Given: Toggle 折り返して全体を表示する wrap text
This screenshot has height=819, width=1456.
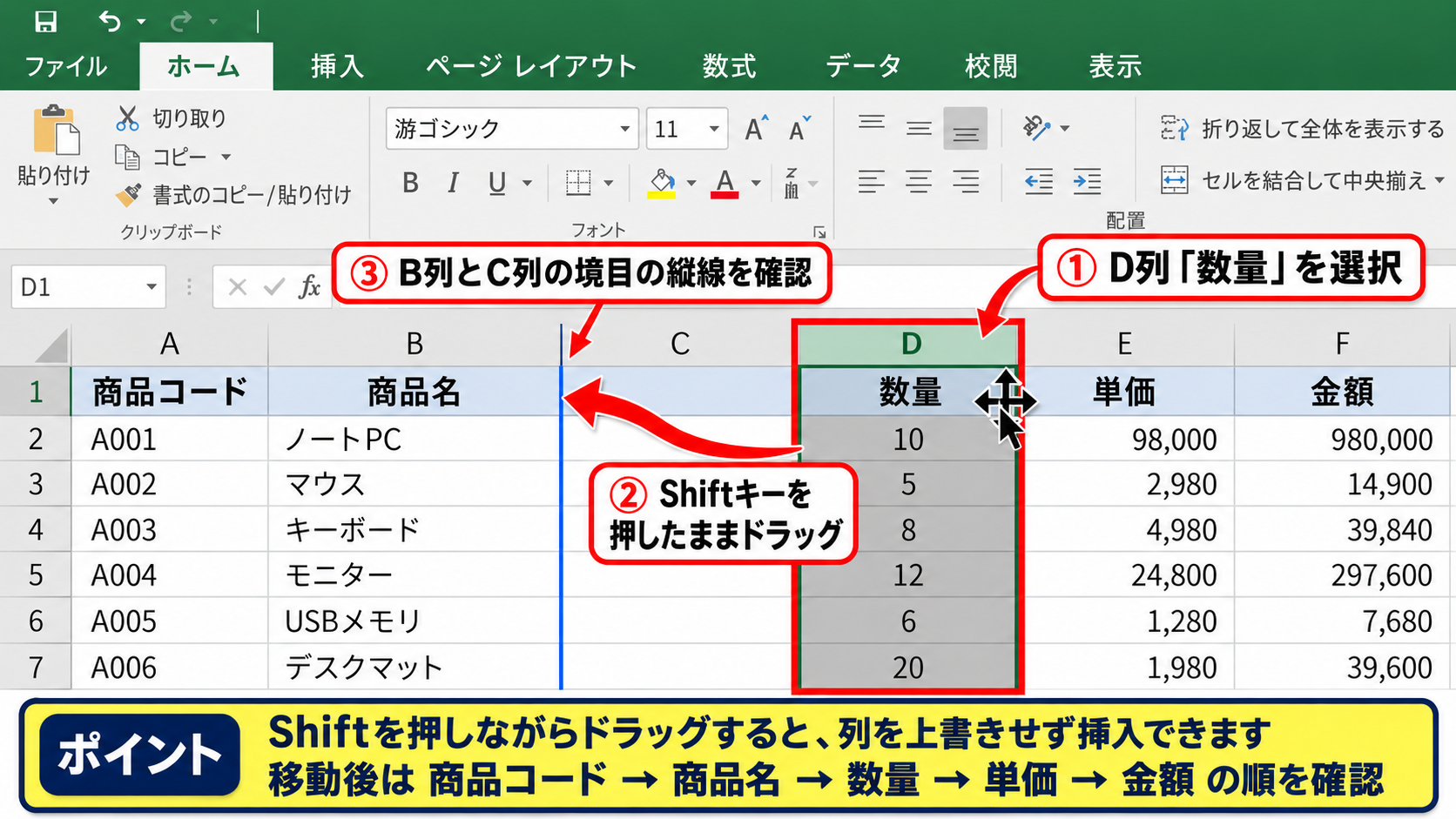Looking at the screenshot, I should 1303,129.
